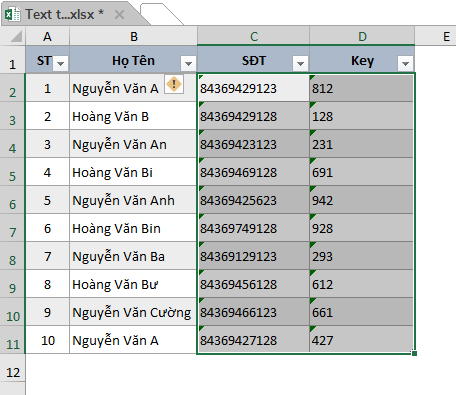Select the cell Nguyễn Văn Anh
Viewport: 459px width, 395px height.
(133, 200)
